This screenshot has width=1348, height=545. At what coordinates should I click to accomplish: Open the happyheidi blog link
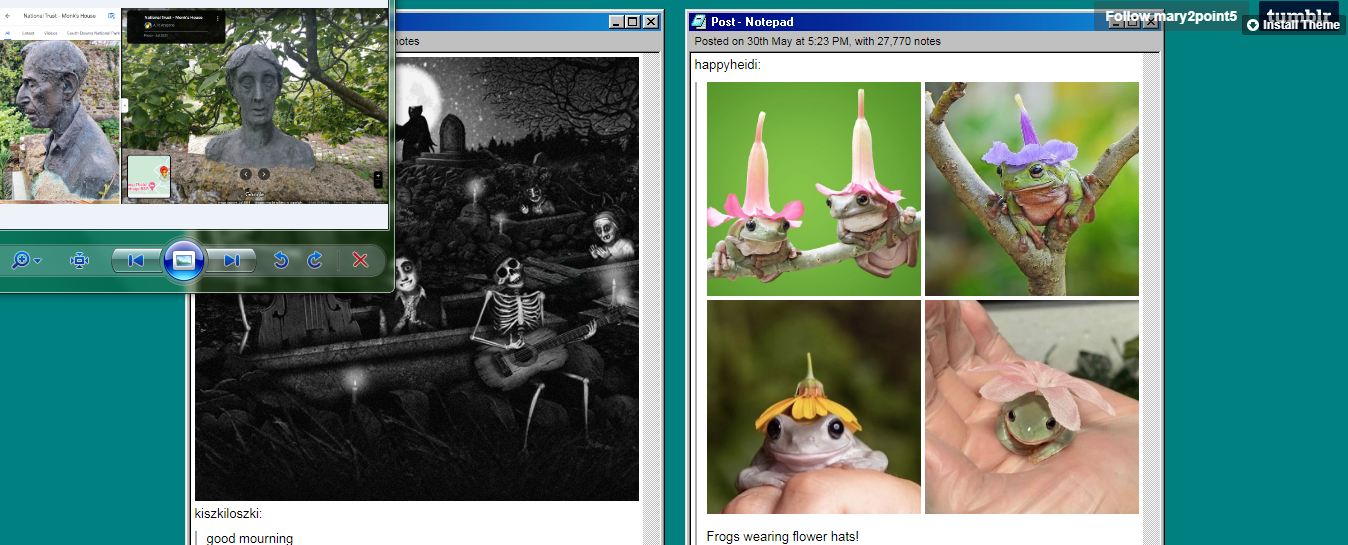(727, 65)
